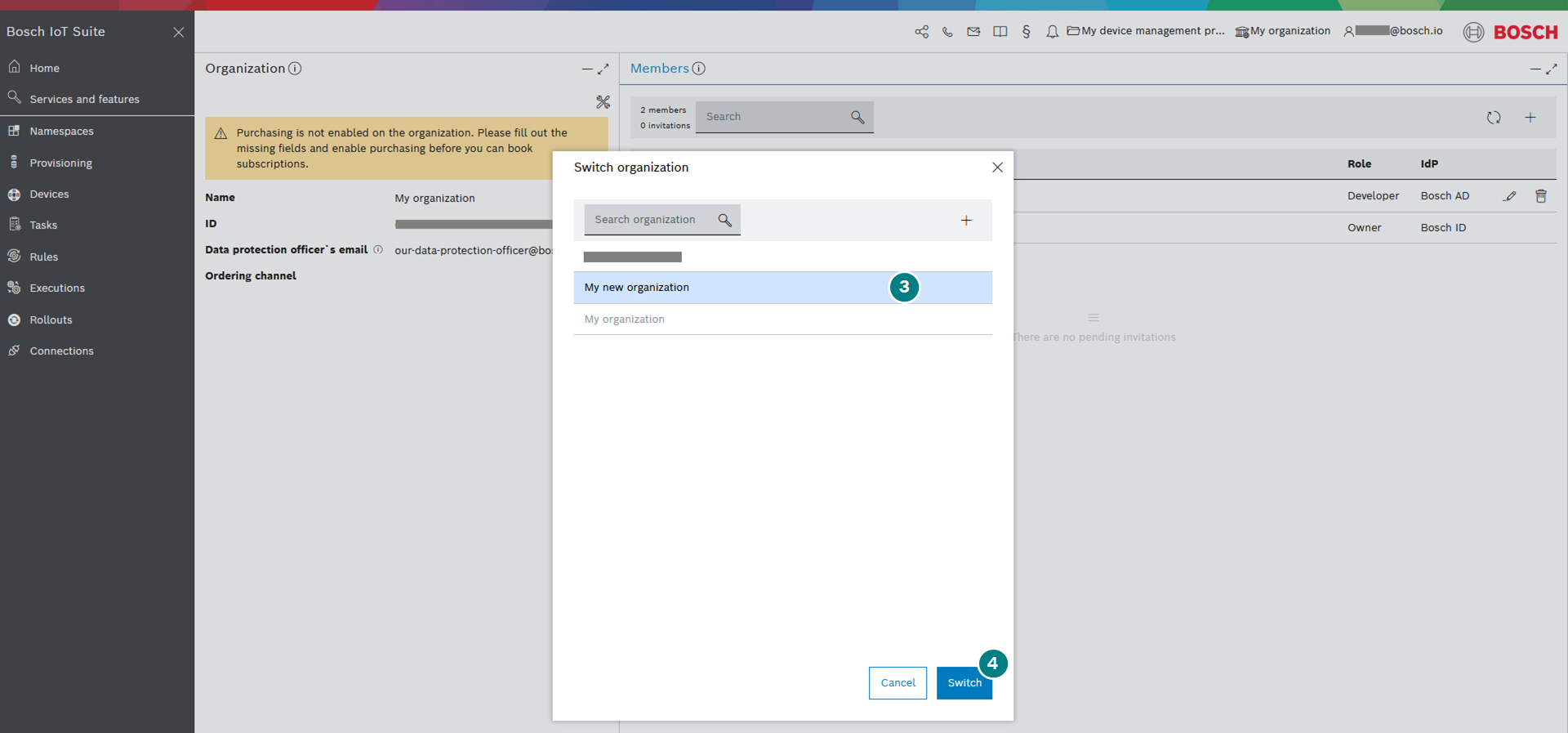The width and height of the screenshot is (1568, 733).
Task: Click the Cancel button
Action: coord(898,683)
